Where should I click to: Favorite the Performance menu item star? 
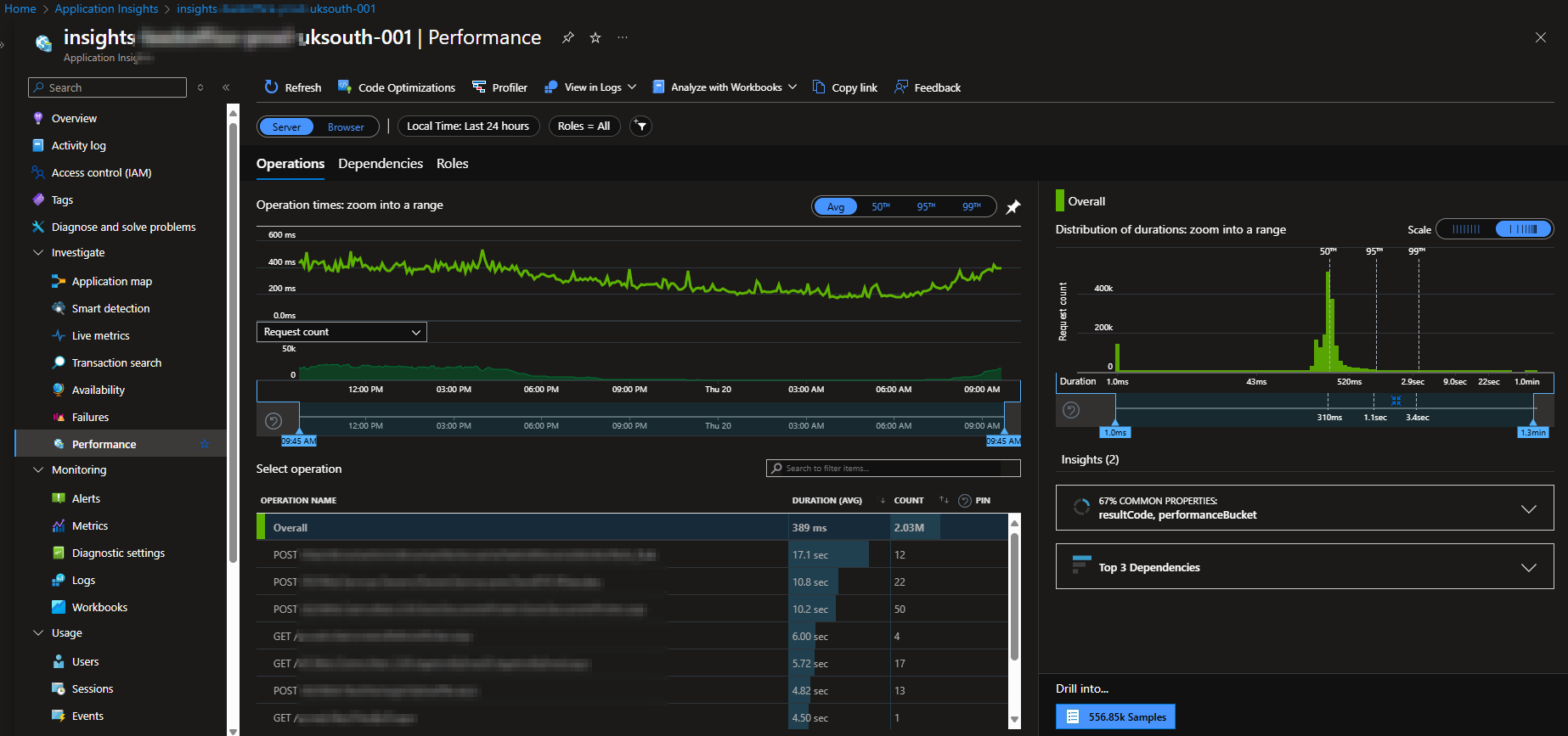[x=204, y=444]
